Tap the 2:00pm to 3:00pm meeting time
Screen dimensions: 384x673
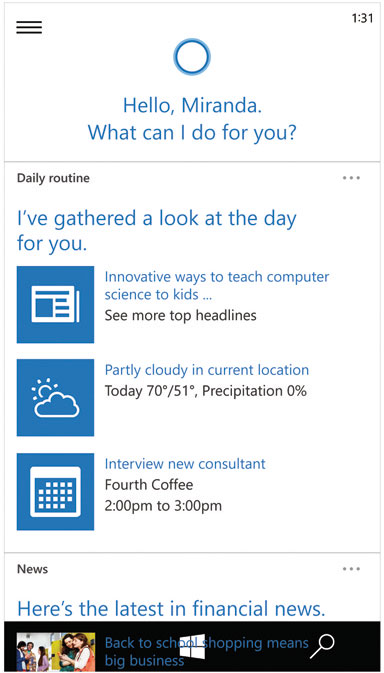(x=163, y=506)
